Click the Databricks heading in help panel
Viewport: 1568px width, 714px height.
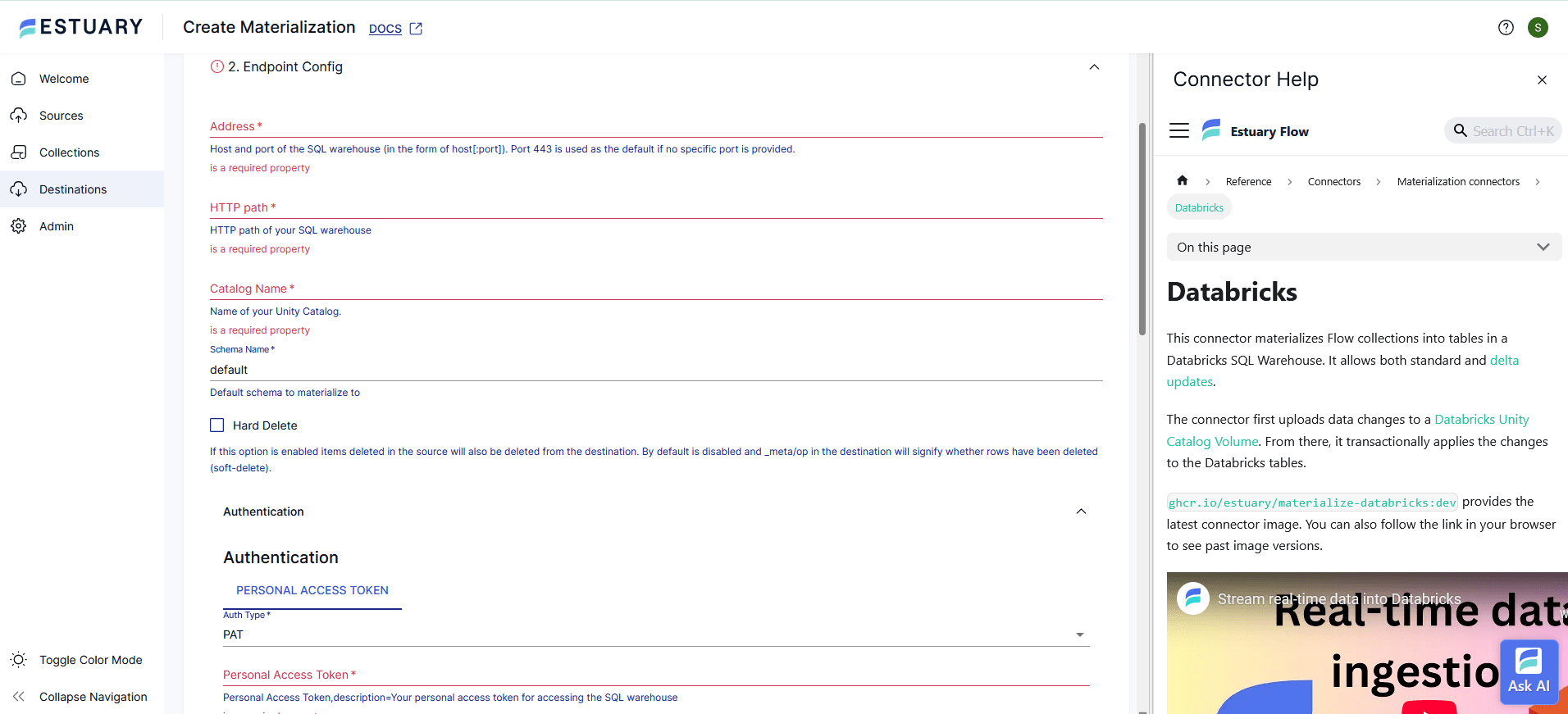[x=1232, y=292]
